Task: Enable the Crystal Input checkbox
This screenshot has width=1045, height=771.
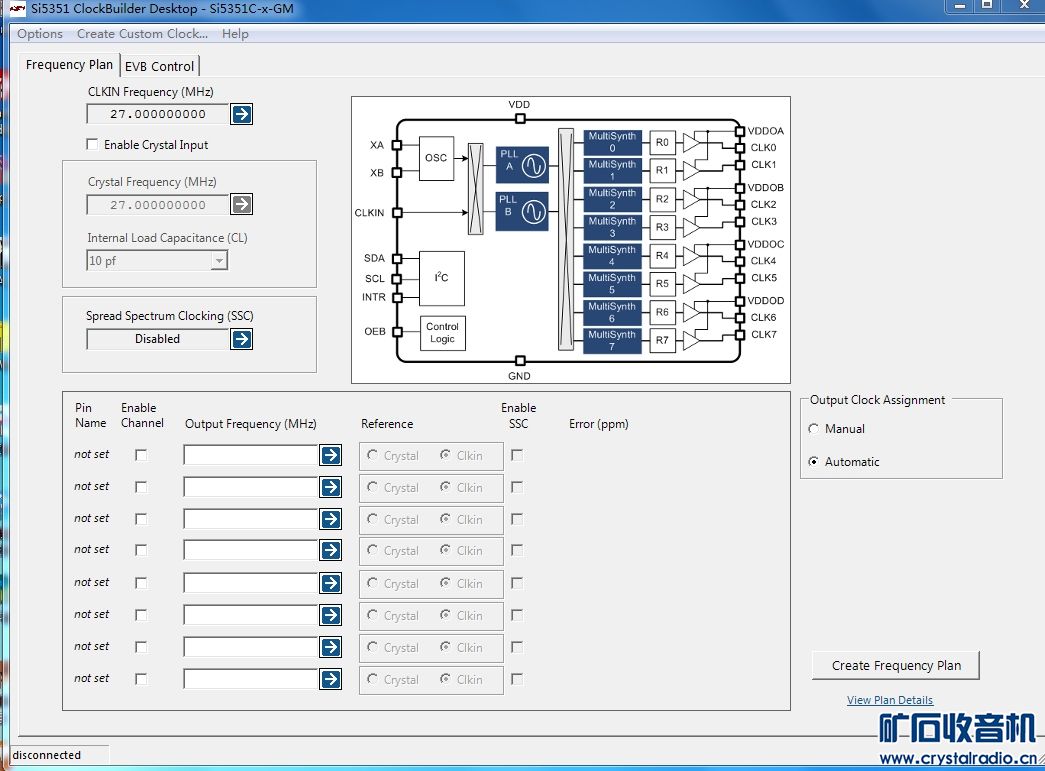Action: pos(93,145)
